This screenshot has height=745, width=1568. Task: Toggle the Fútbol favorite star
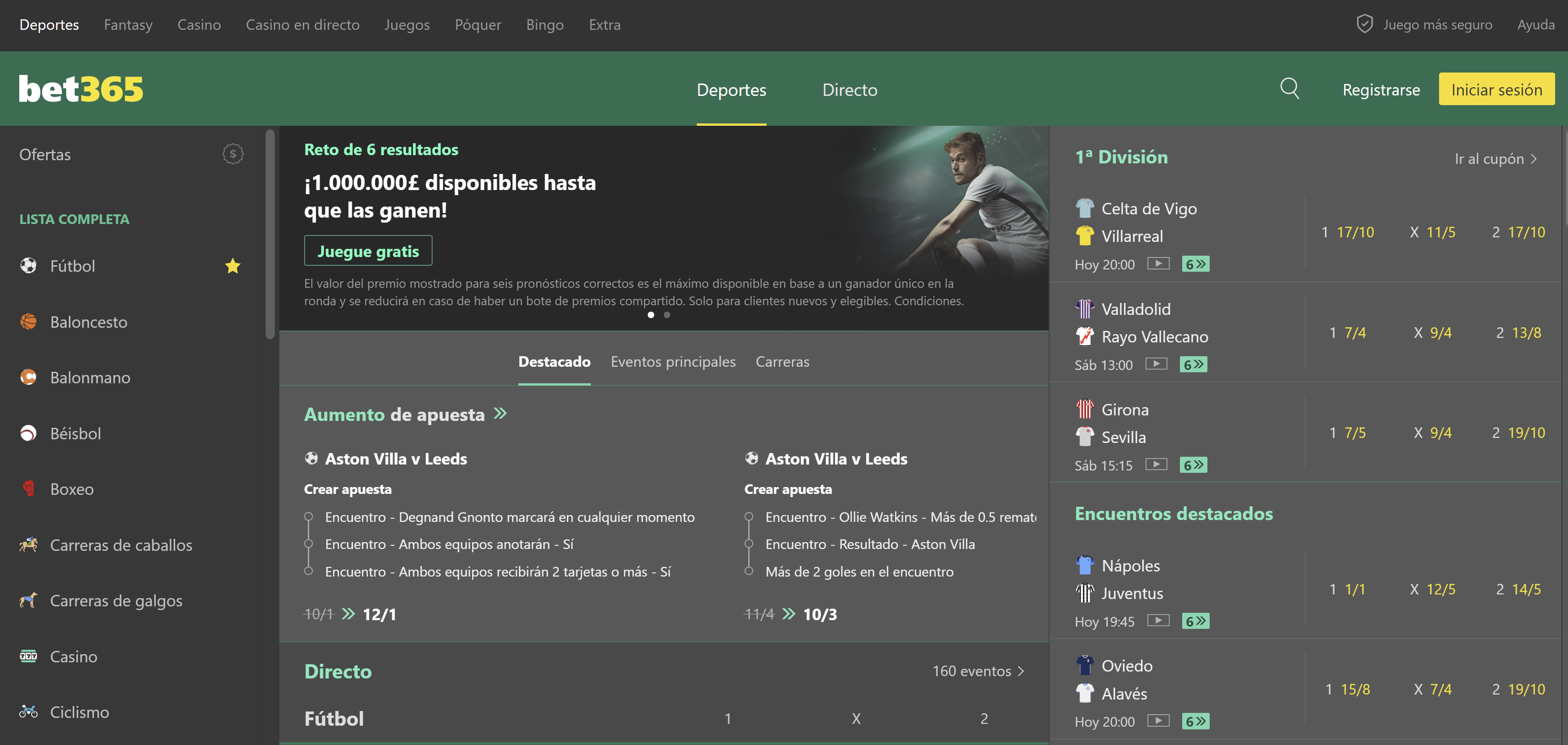[233, 266]
